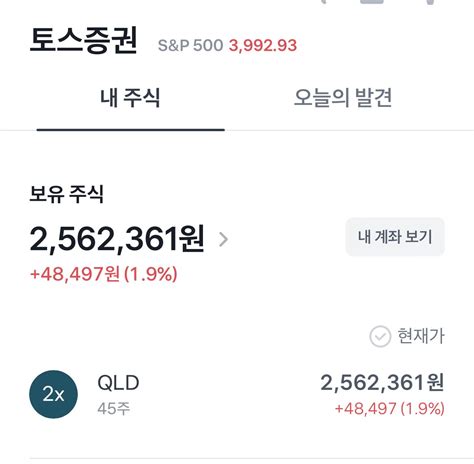Viewport: 474px width, 464px height.
Task: Toggle the 현재가 check circle
Action: coord(380,336)
